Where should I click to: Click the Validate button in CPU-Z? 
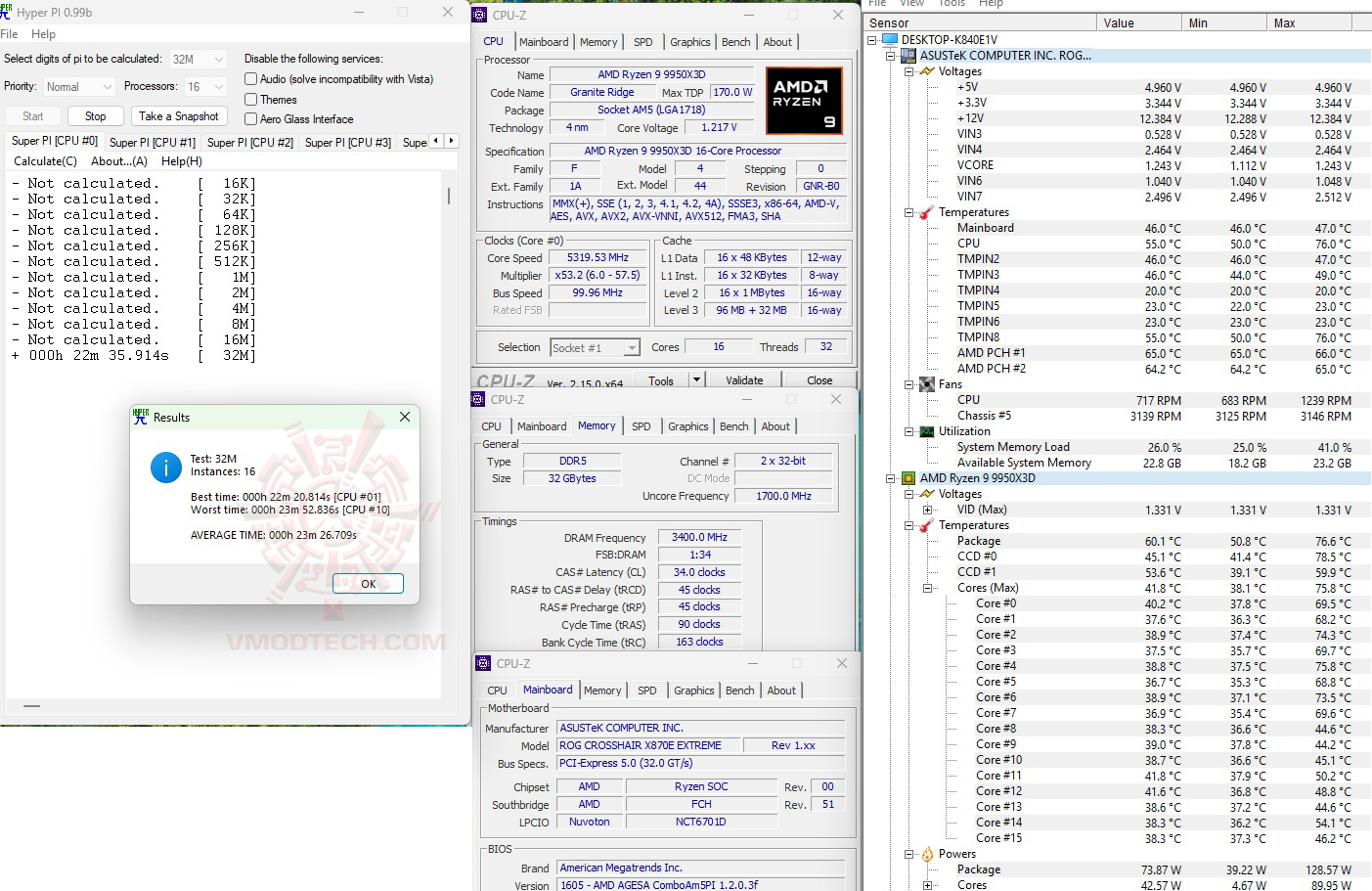[744, 379]
